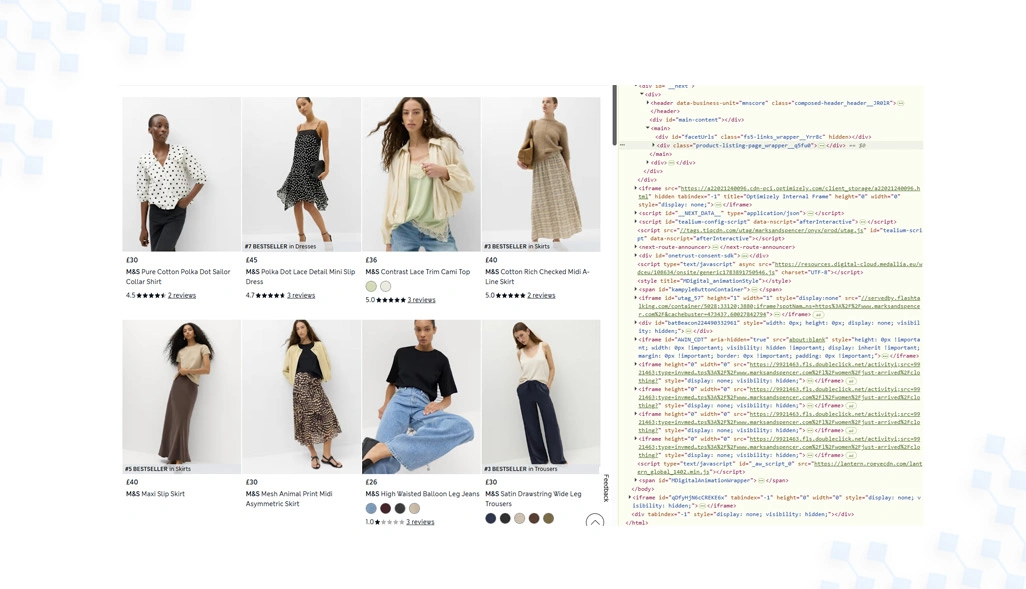The width and height of the screenshot is (1026, 589).
Task: Click the M&S Maxi Slip Skirt title
Action: (155, 494)
